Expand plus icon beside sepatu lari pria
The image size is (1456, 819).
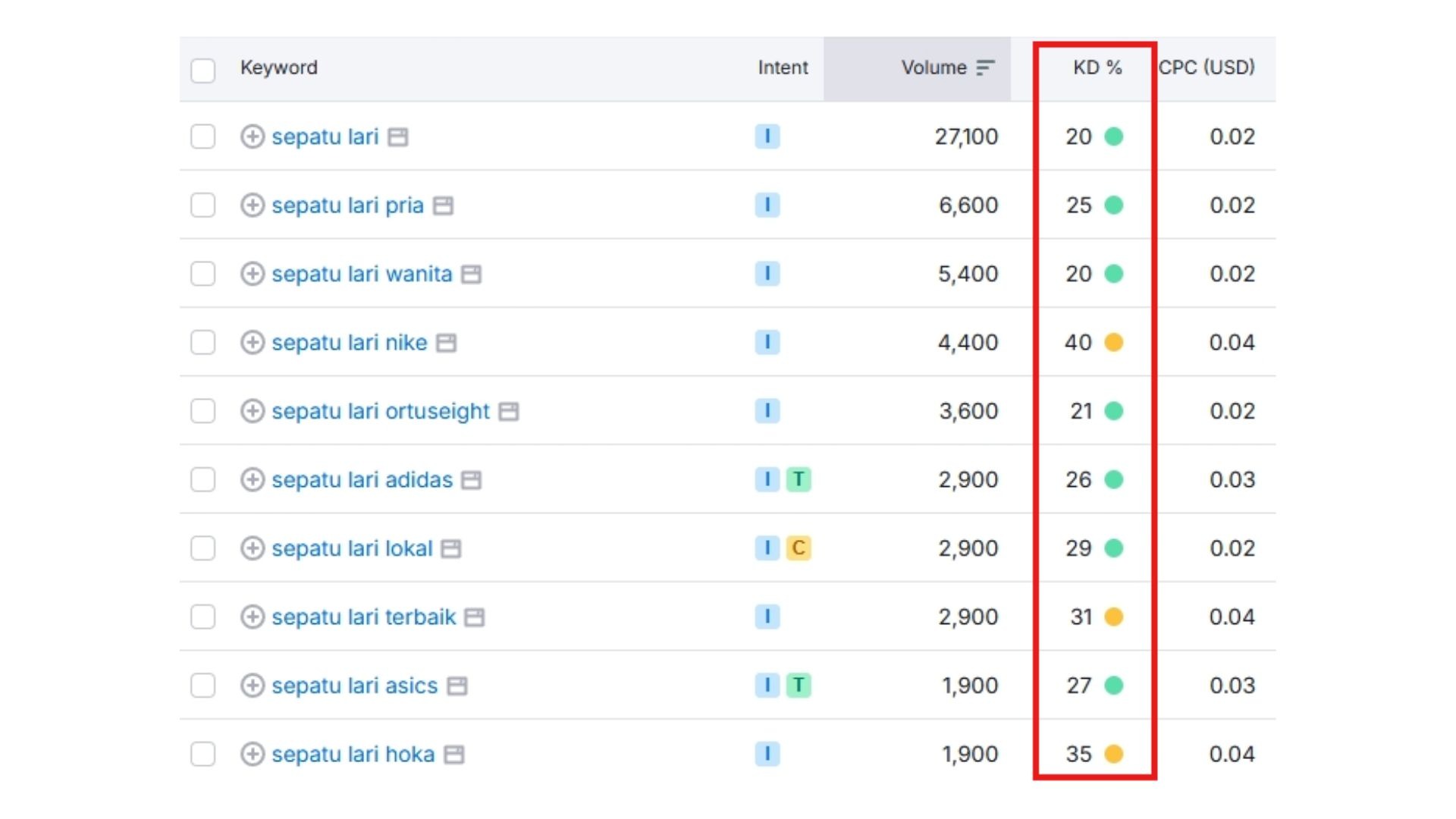point(253,206)
